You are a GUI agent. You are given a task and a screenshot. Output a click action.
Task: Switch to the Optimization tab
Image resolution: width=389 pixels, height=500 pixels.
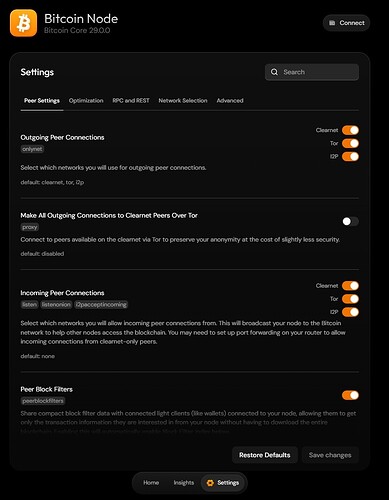tap(86, 101)
